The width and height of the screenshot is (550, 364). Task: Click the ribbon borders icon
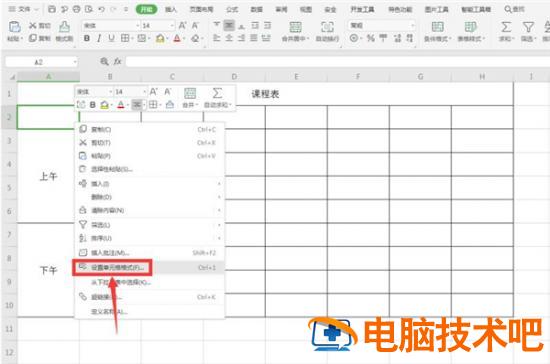click(125, 38)
